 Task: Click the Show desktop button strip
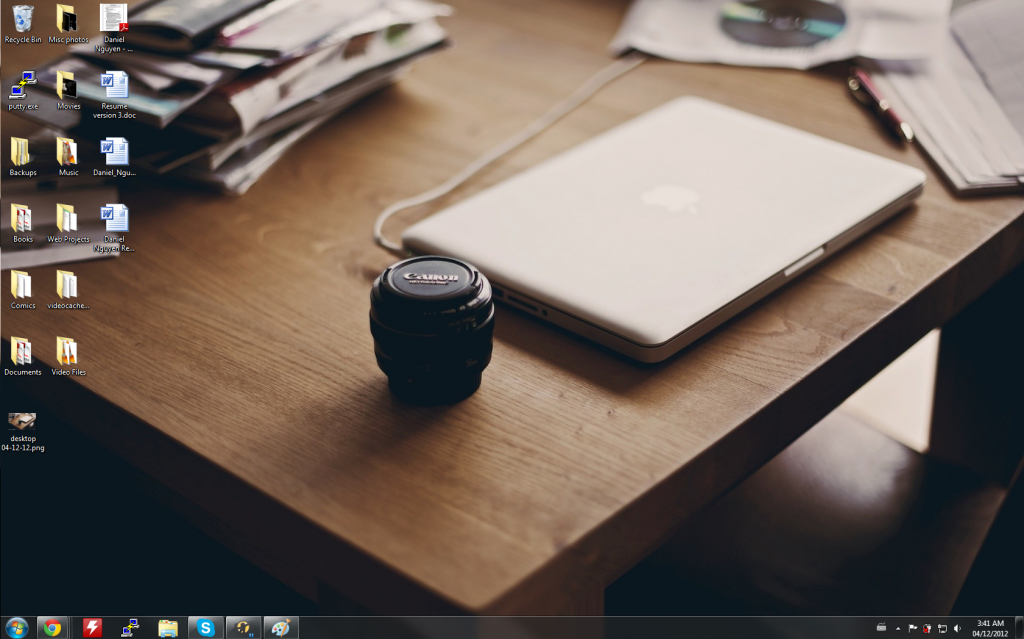tap(1019, 628)
